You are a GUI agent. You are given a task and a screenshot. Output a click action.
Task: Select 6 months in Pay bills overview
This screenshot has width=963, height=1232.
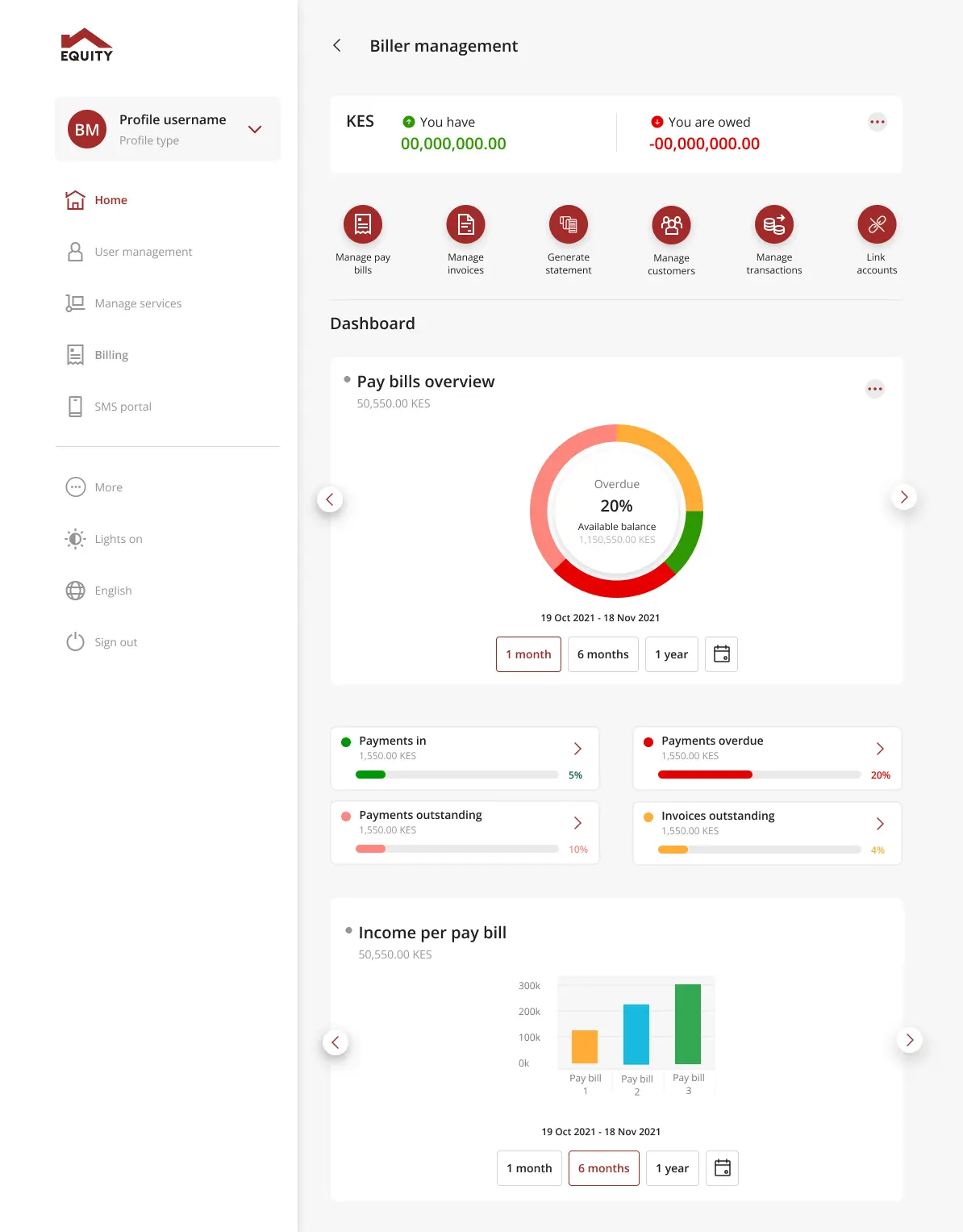(602, 654)
